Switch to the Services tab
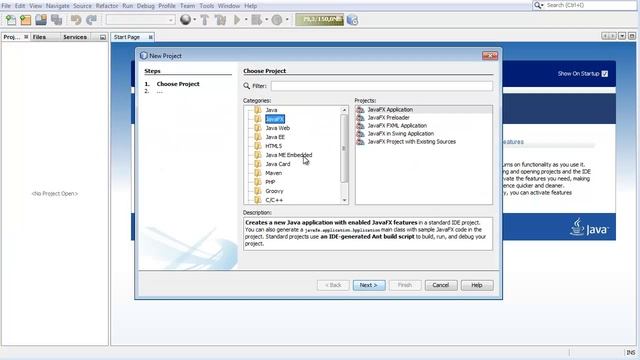640x360 pixels. click(75, 37)
